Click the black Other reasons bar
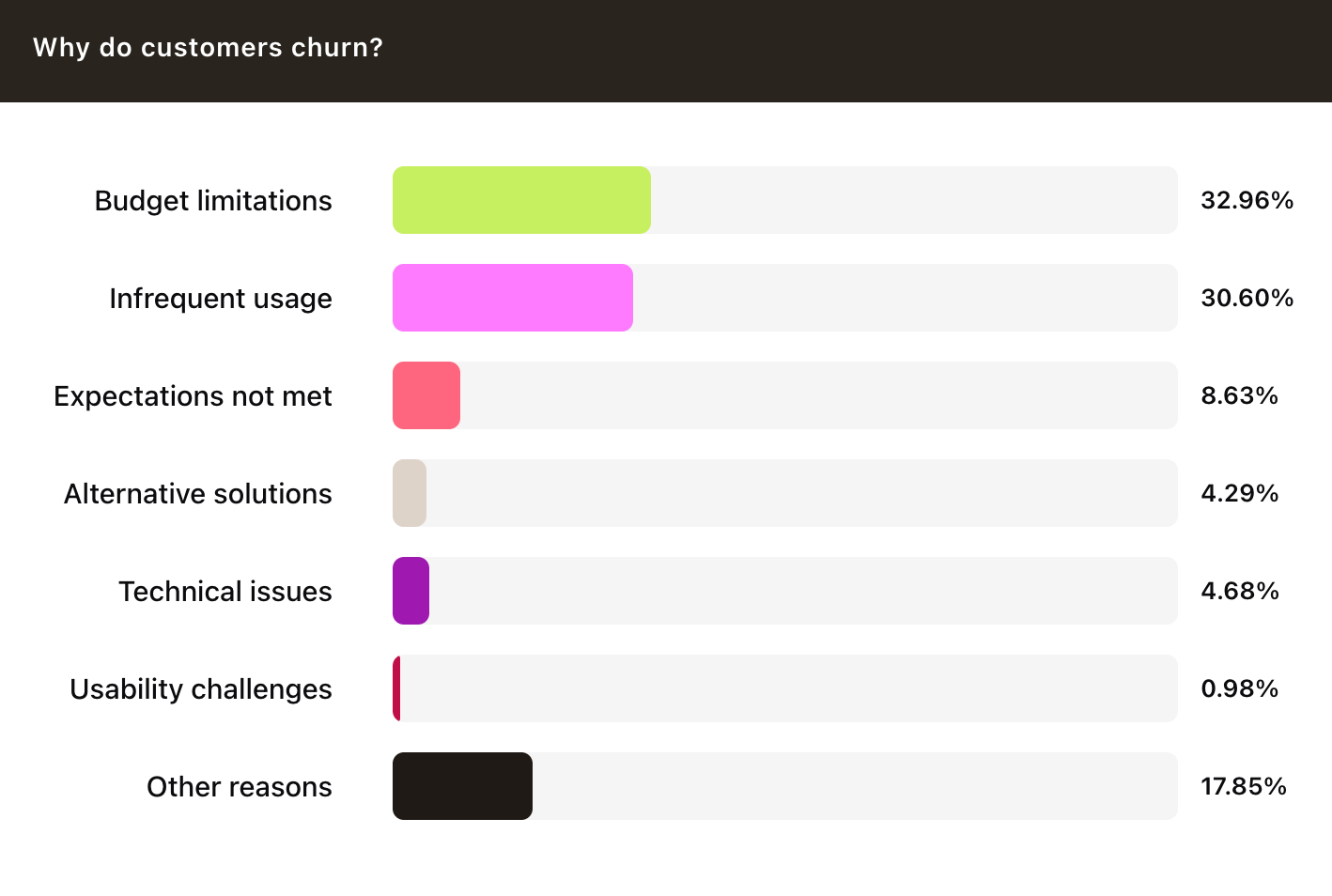 (x=462, y=786)
